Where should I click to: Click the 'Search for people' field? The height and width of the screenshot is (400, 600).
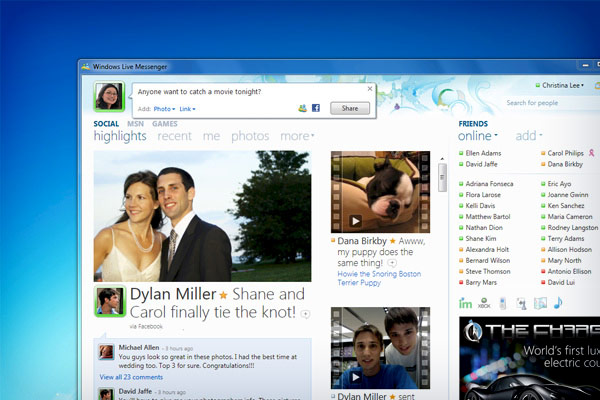[x=551, y=103]
